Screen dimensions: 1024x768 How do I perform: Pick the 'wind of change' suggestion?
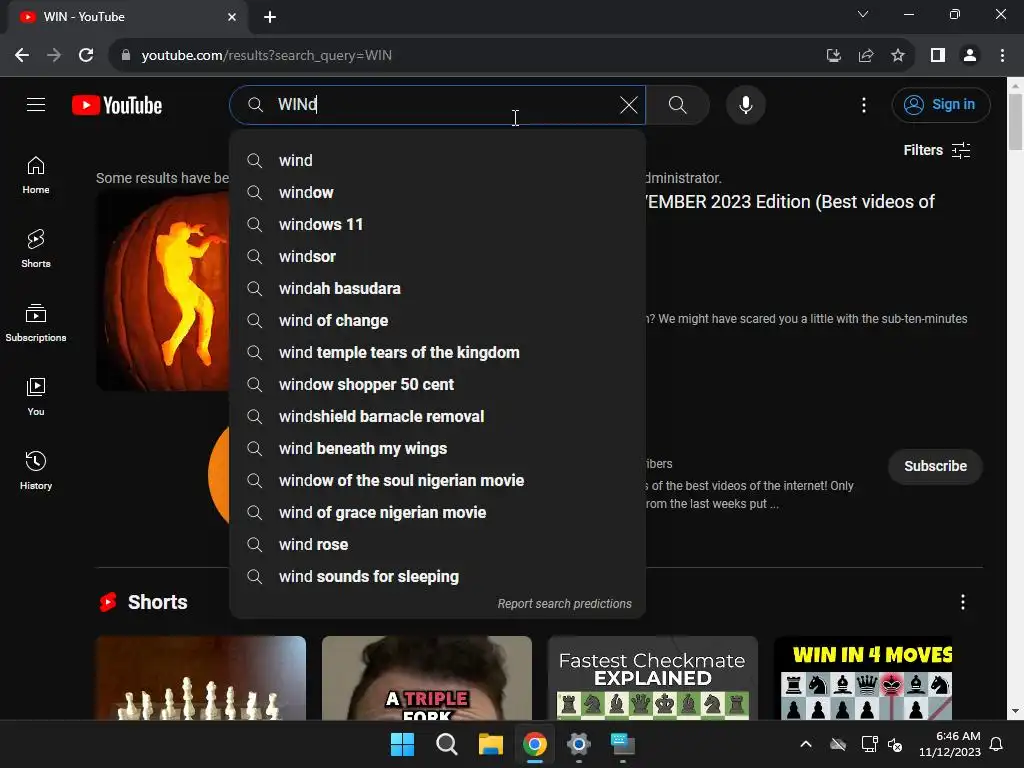438,320
